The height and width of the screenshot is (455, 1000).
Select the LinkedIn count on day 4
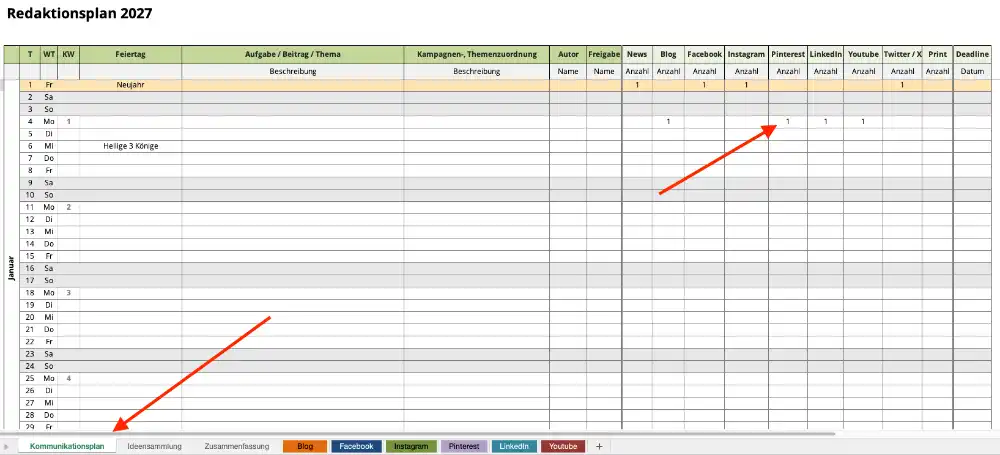(826, 121)
